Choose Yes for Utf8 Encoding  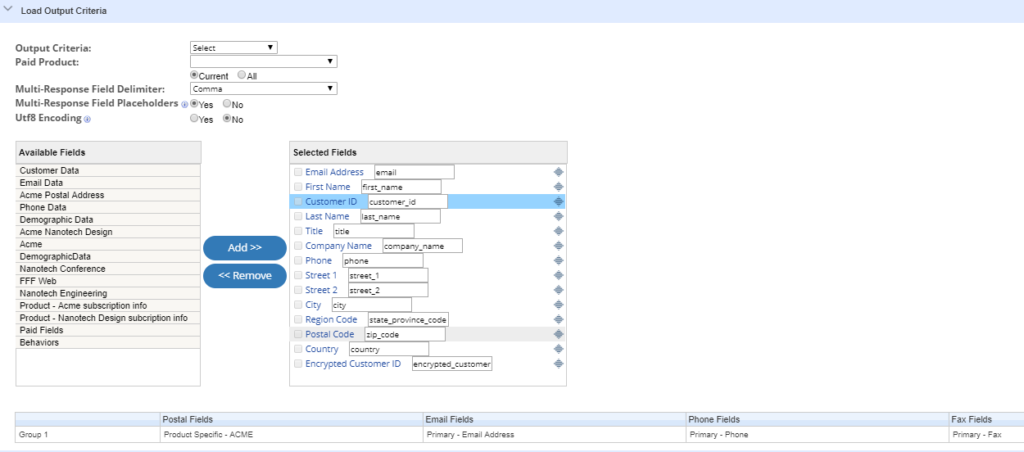(x=194, y=119)
